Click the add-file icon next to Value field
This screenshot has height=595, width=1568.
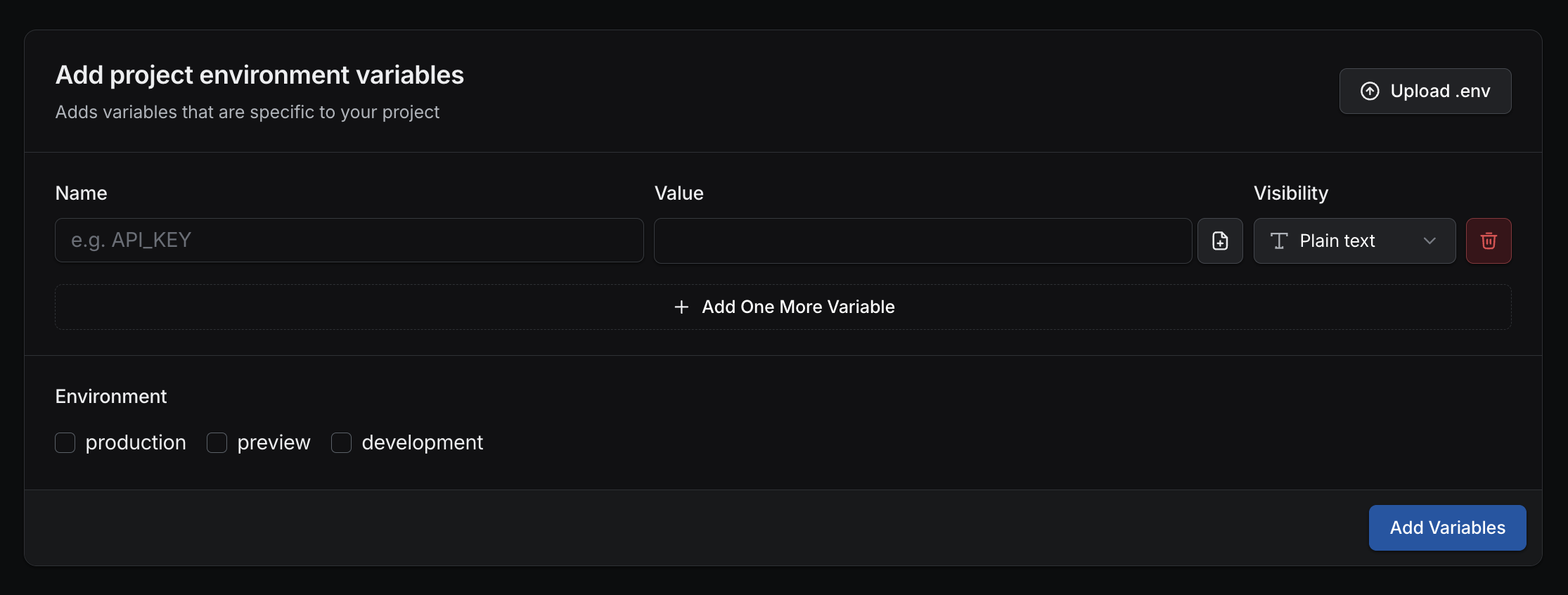pyautogui.click(x=1220, y=241)
